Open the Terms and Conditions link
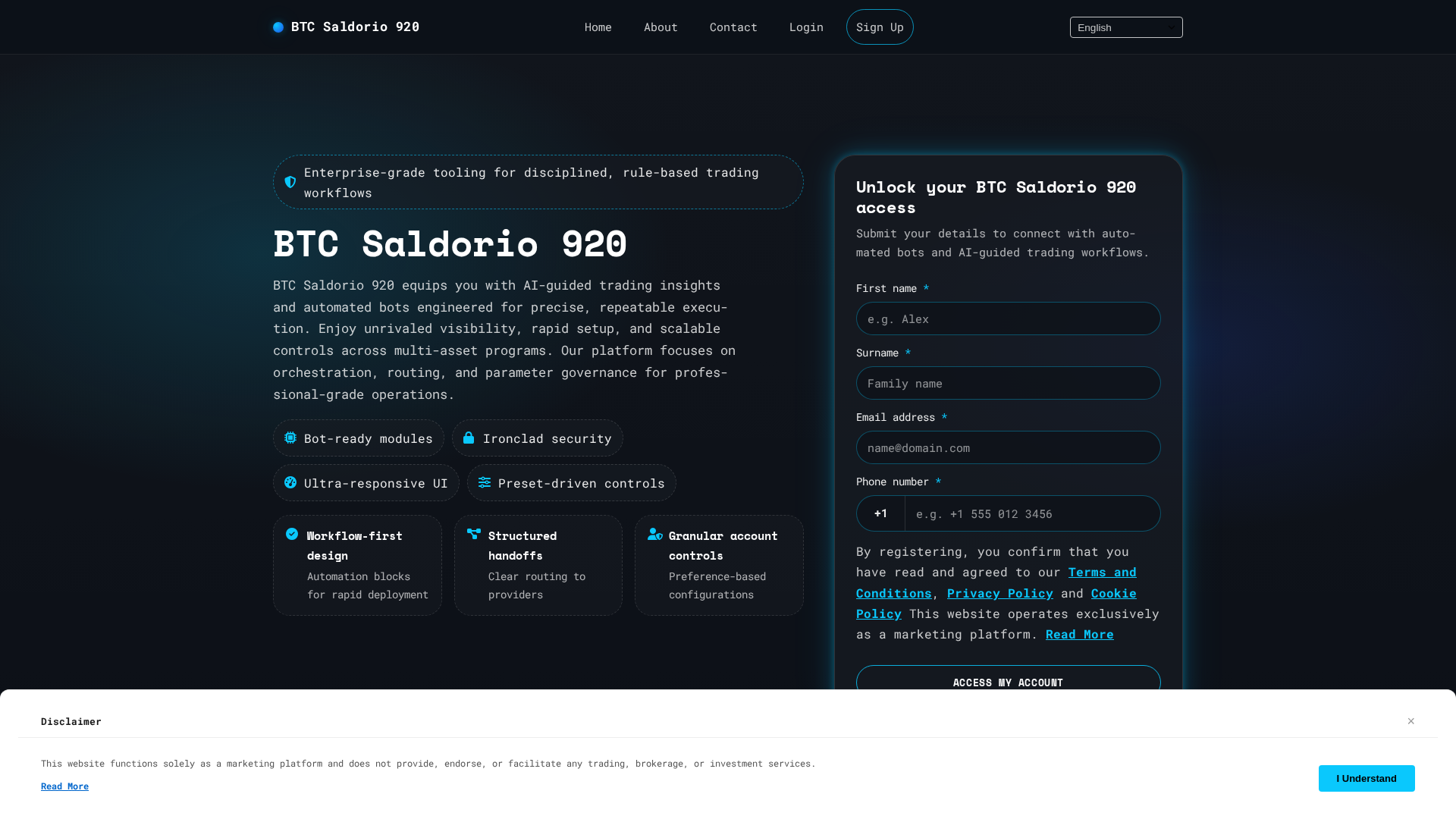 coord(996,582)
